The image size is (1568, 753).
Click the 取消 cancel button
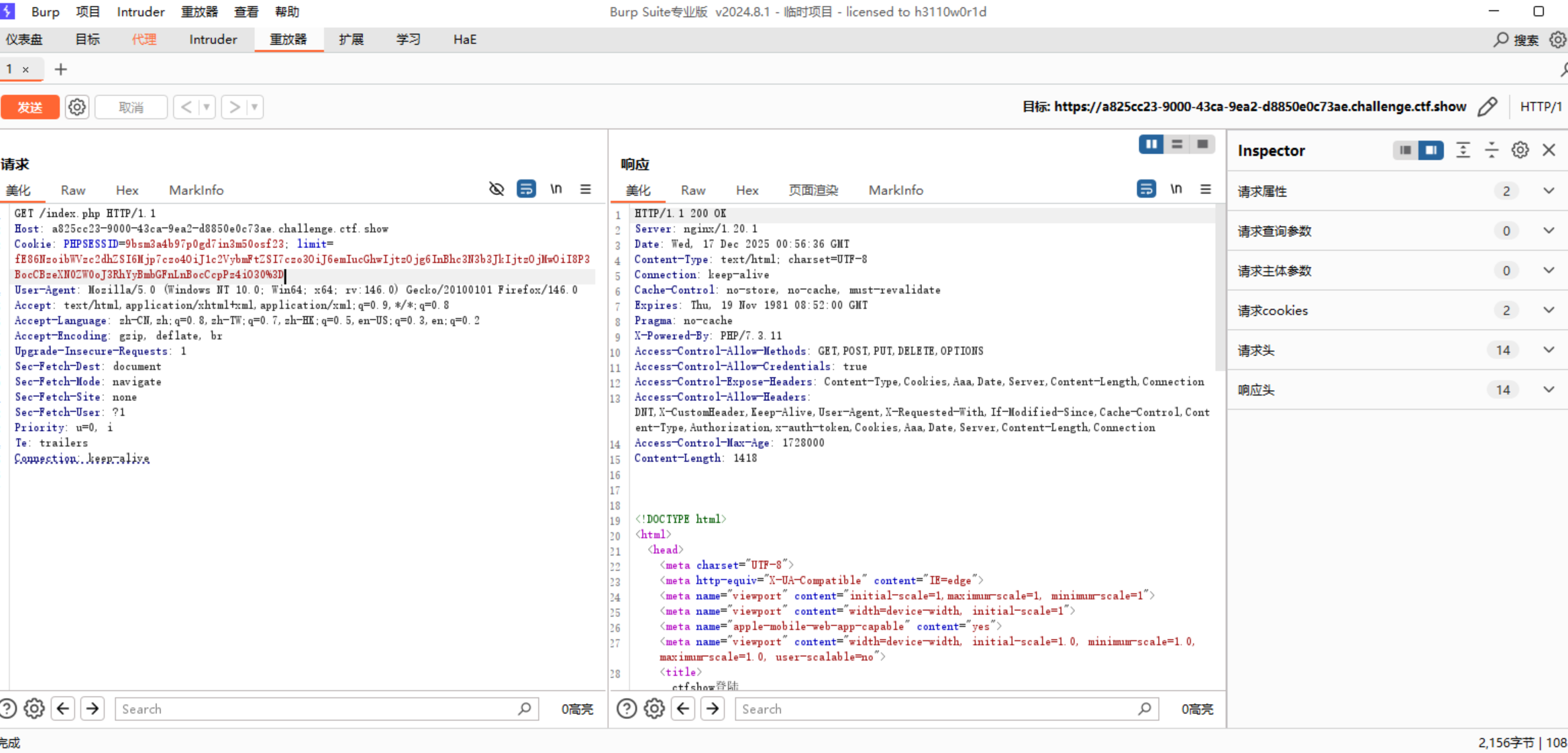pos(131,107)
